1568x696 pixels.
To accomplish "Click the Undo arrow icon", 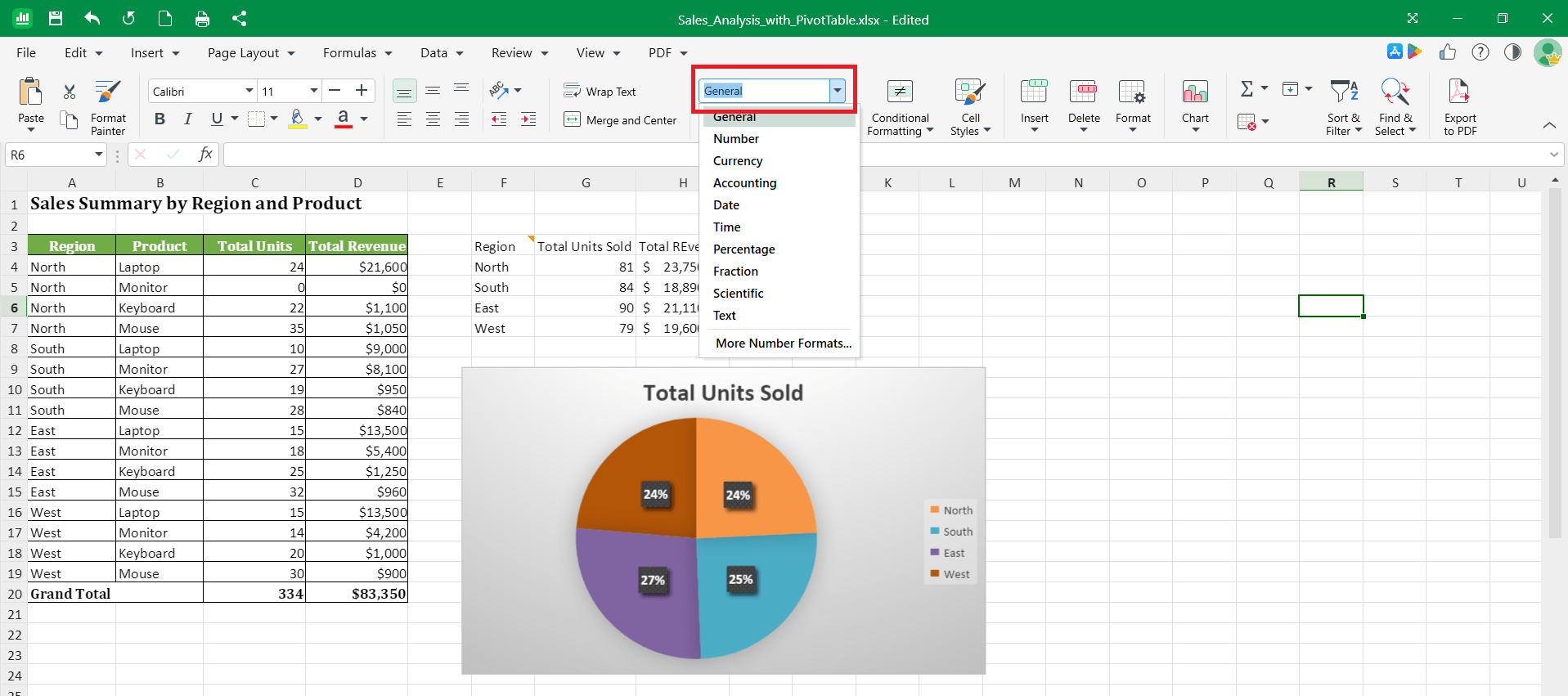I will pyautogui.click(x=92, y=19).
